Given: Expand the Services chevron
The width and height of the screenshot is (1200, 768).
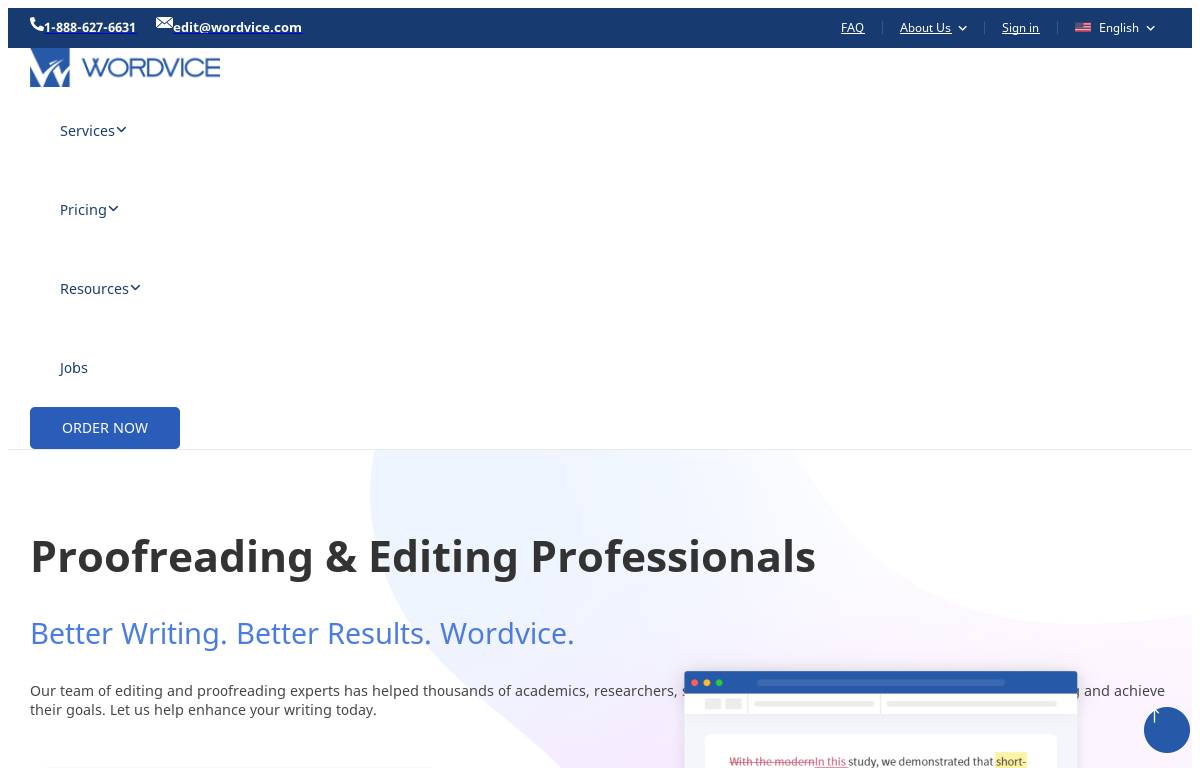Looking at the screenshot, I should 121,130.
